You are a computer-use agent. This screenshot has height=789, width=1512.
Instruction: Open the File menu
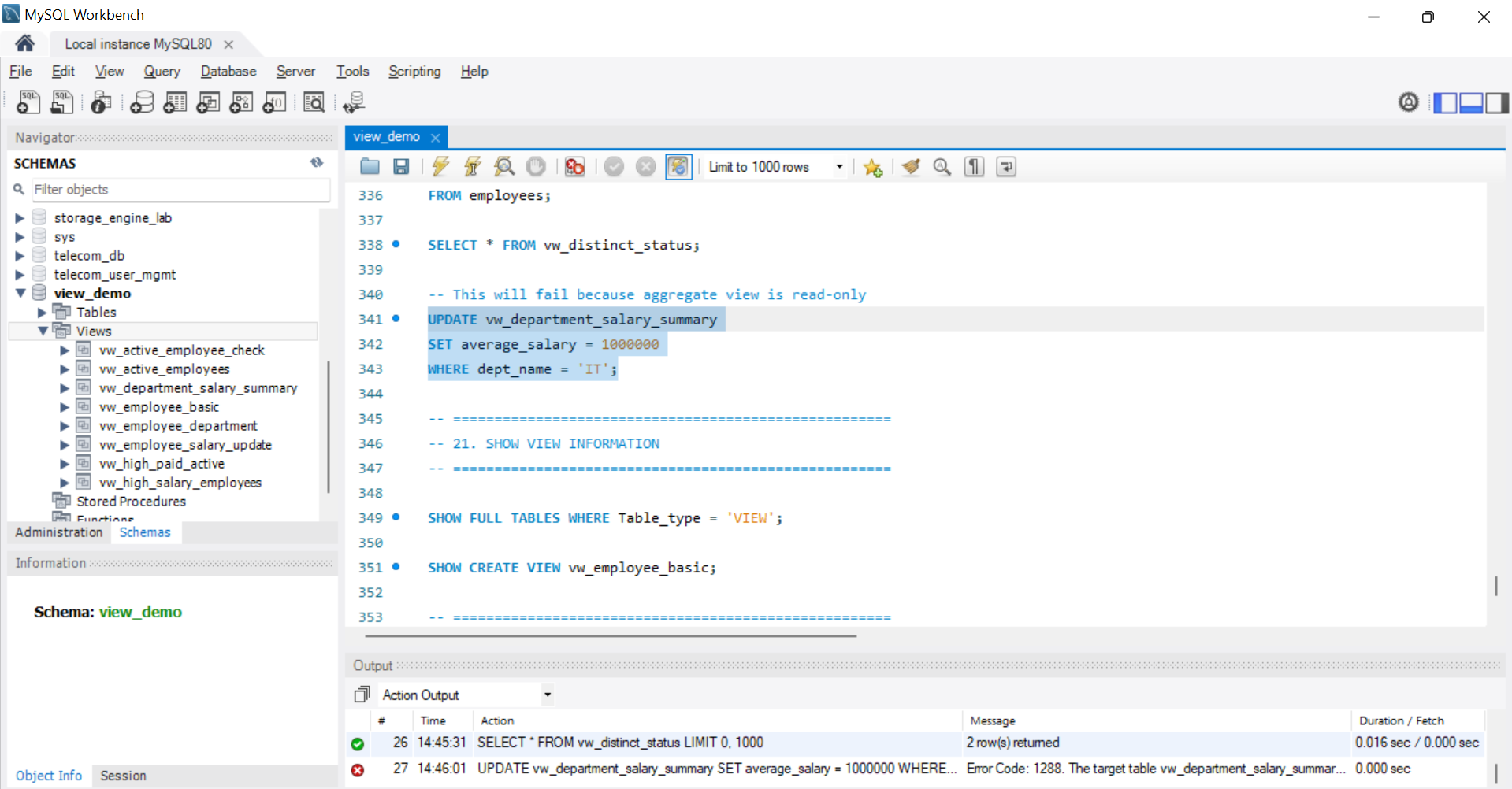pos(20,71)
